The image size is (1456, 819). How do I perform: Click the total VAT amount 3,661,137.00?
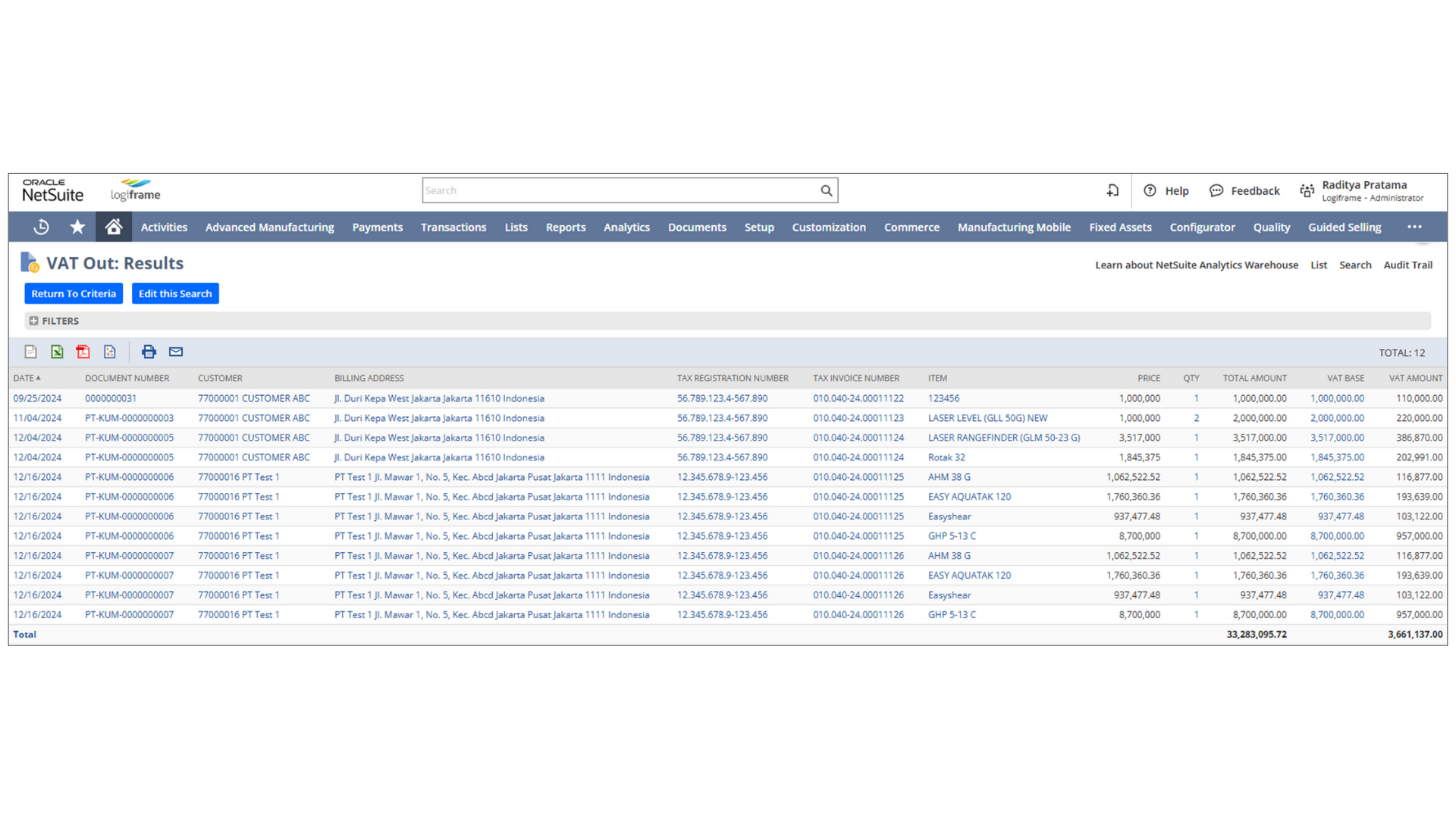point(1415,634)
